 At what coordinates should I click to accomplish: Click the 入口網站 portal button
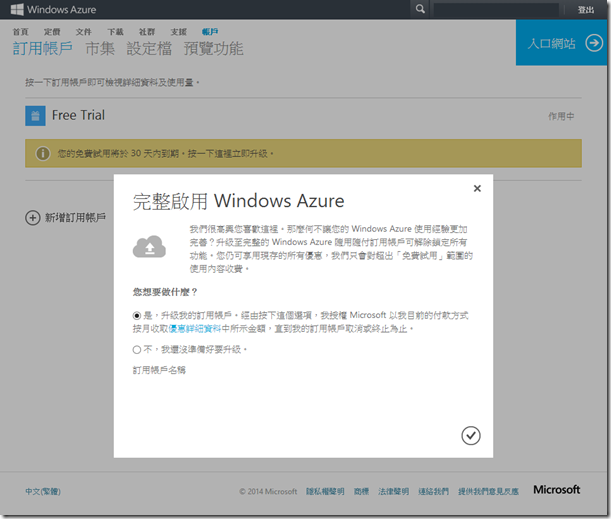coord(561,42)
